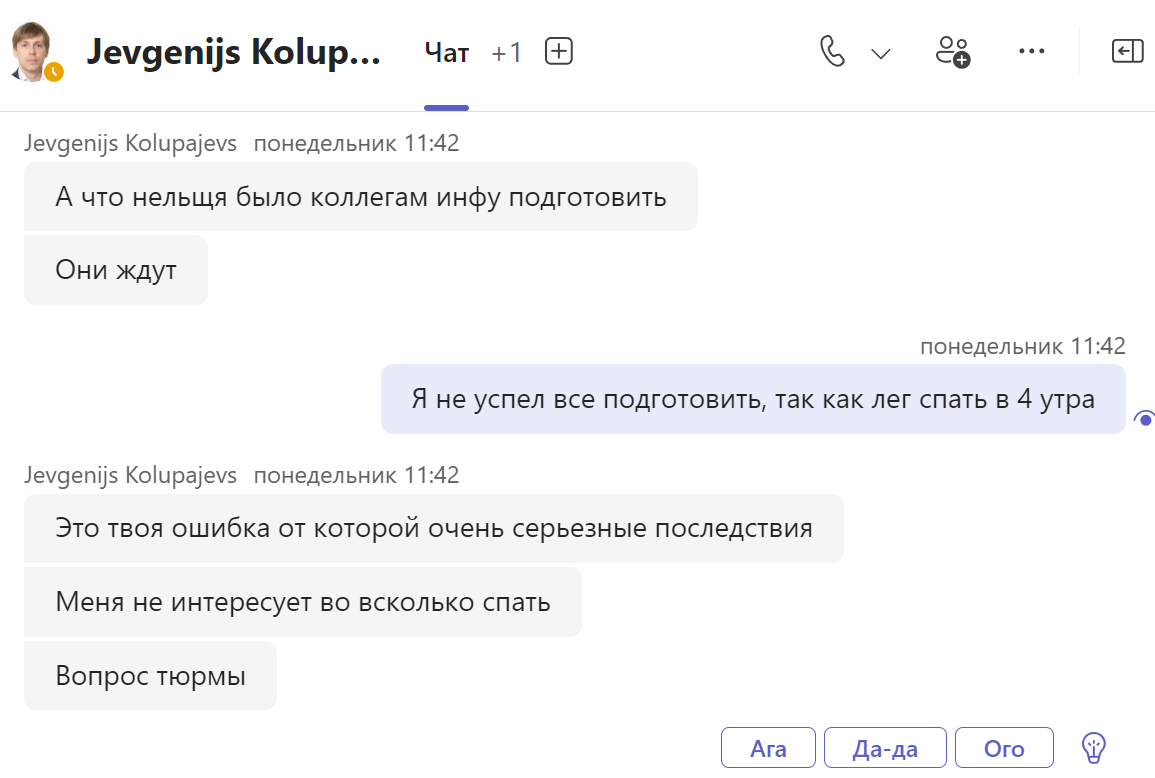The height and width of the screenshot is (778, 1155).
Task: Select the message Вопрос тюрьмы
Action: tap(150, 676)
